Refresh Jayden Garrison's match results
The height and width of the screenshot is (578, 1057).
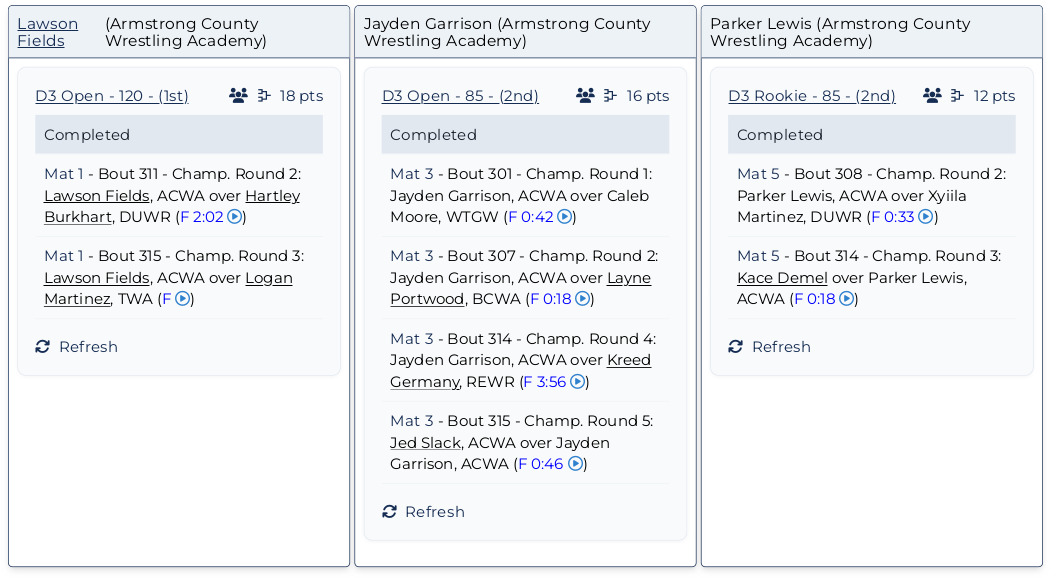click(423, 512)
